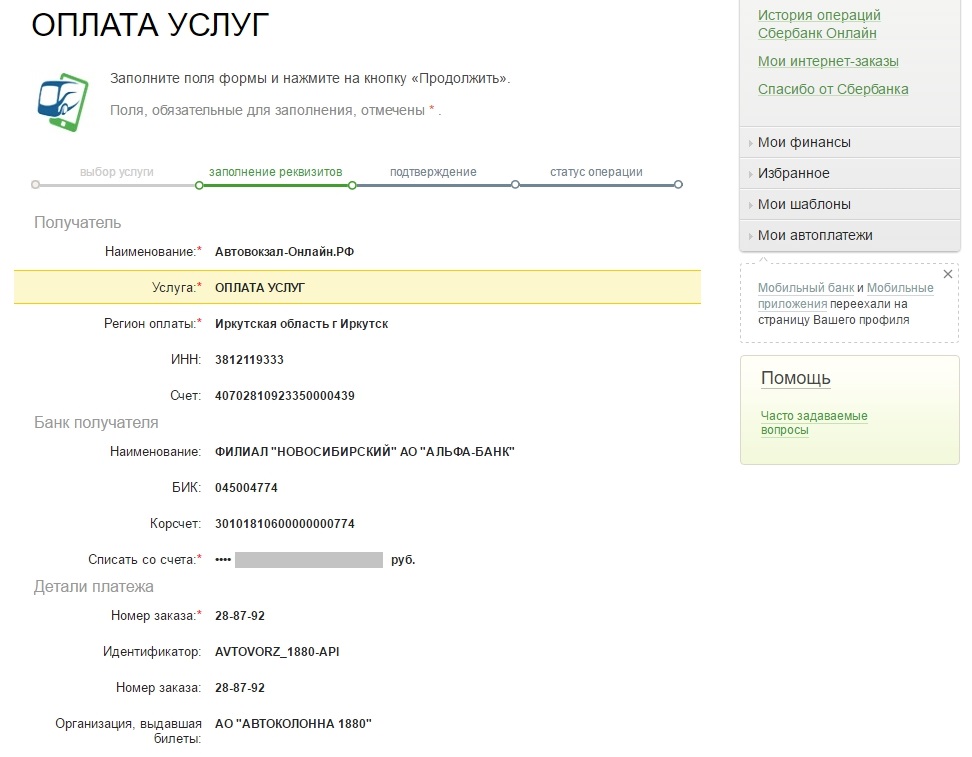Close the mobile bank notice box
The image size is (972, 757).
[x=948, y=274]
